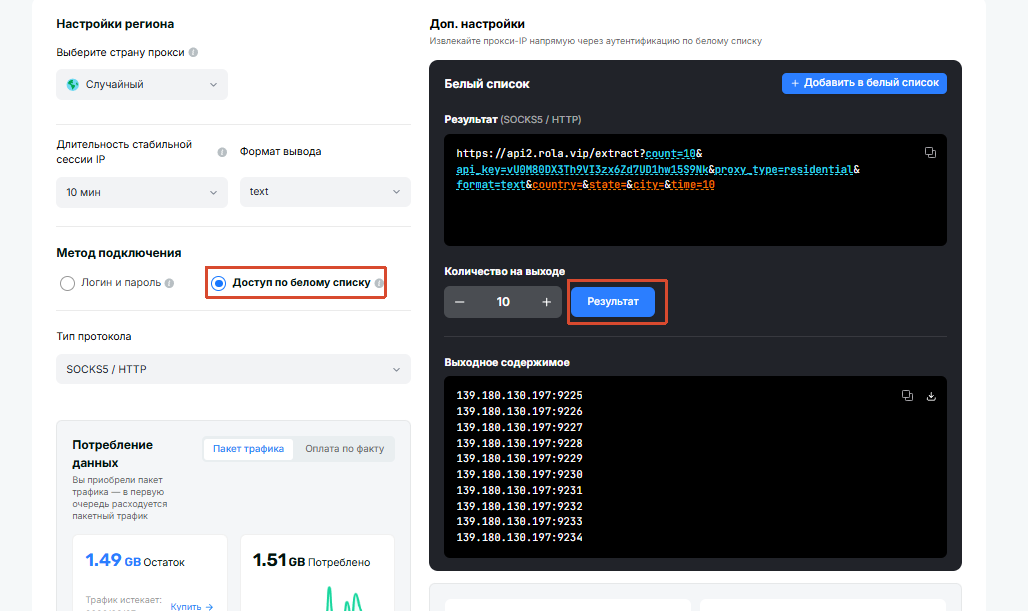
Task: Click country= parameter in URL
Action: 557,185
